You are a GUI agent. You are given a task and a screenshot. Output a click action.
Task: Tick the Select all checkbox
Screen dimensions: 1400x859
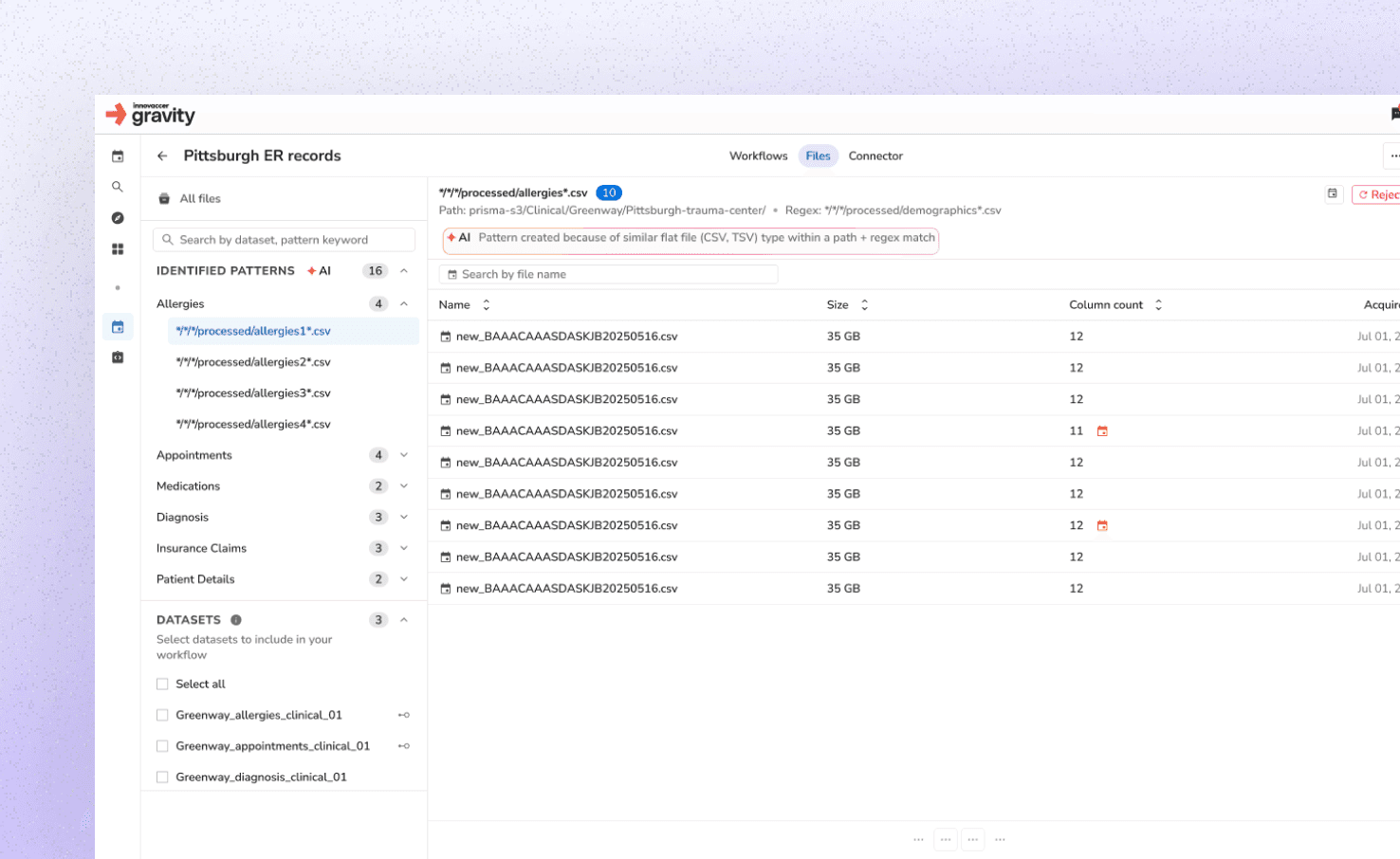coord(162,685)
